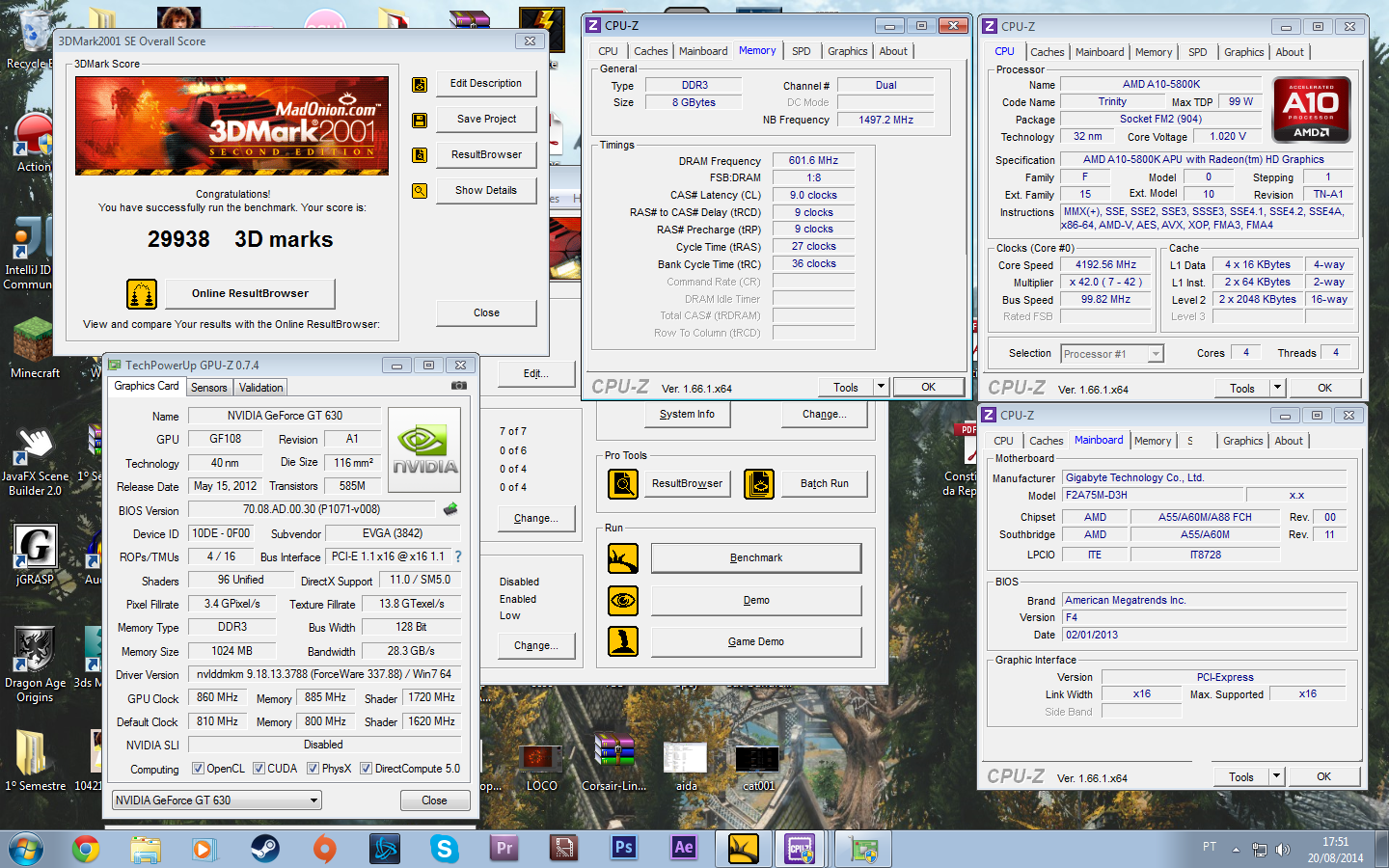Open Skype from the taskbar
This screenshot has width=1389, height=868.
click(x=444, y=849)
